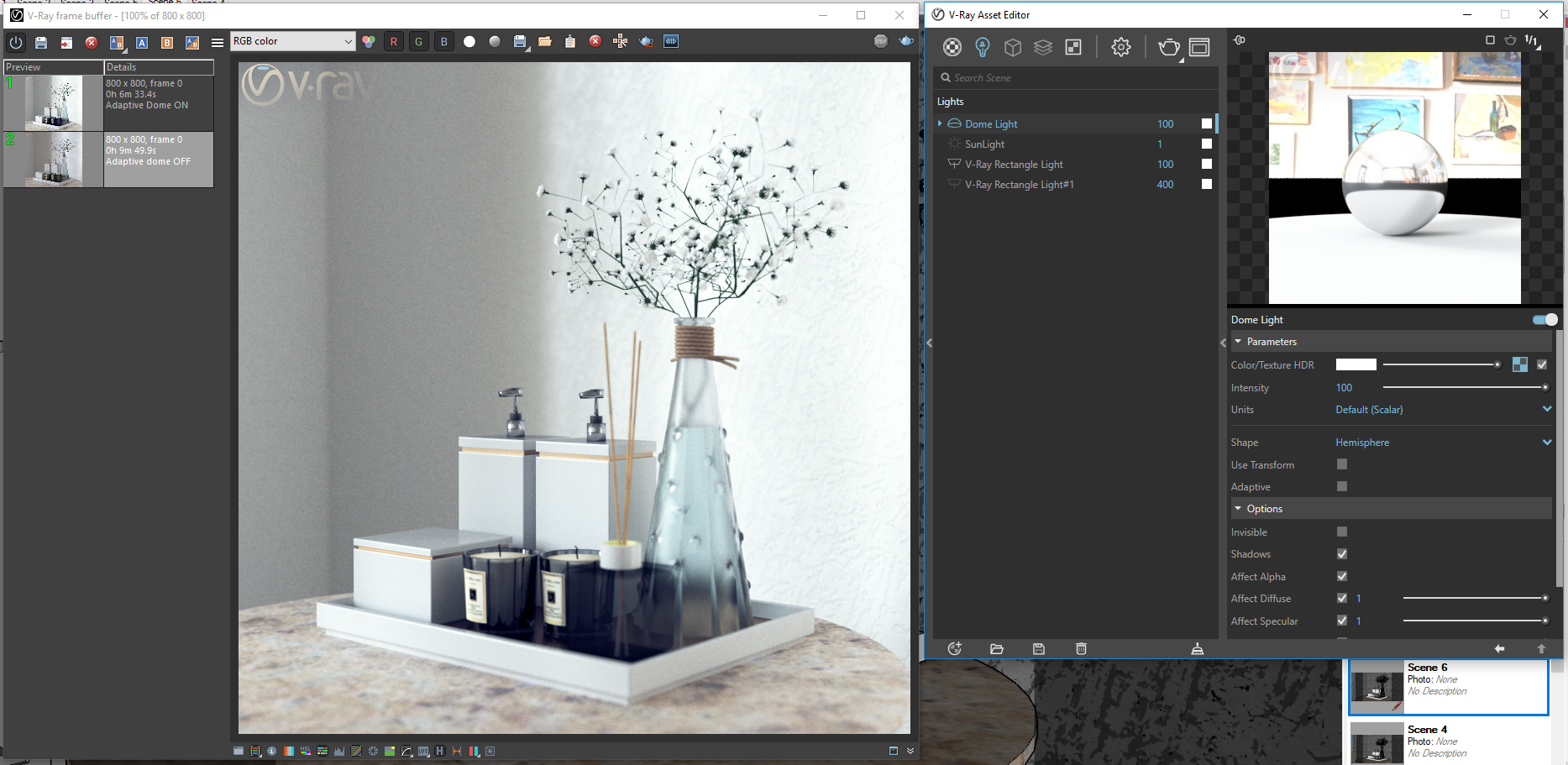The height and width of the screenshot is (765, 1568).
Task: Open Geometry category cube icon
Action: (x=1013, y=47)
